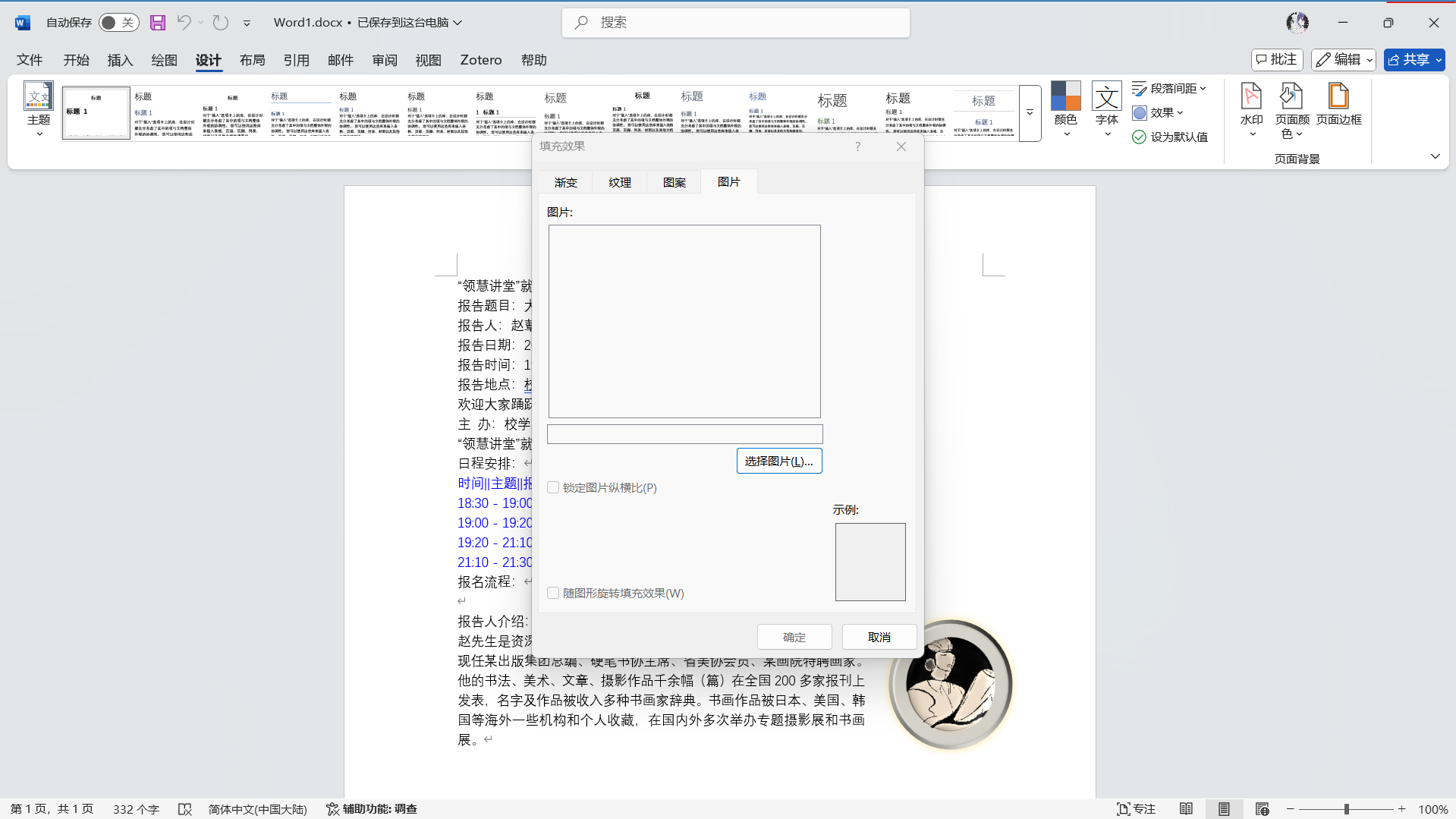Close the 填充效果 dialog

coord(901,146)
